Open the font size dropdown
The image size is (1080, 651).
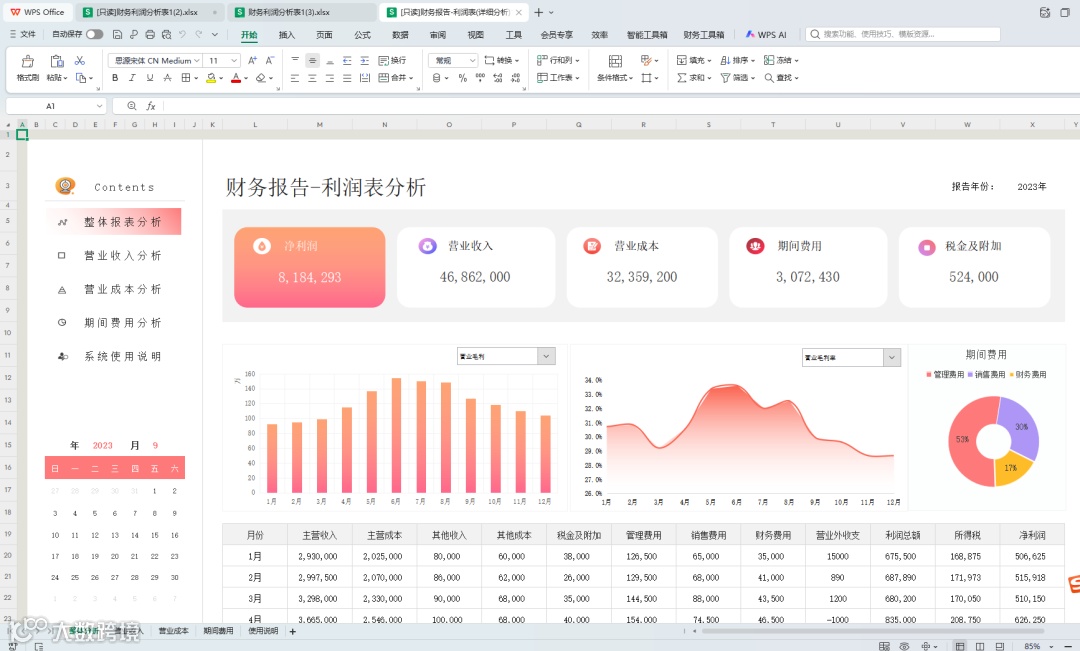234,61
